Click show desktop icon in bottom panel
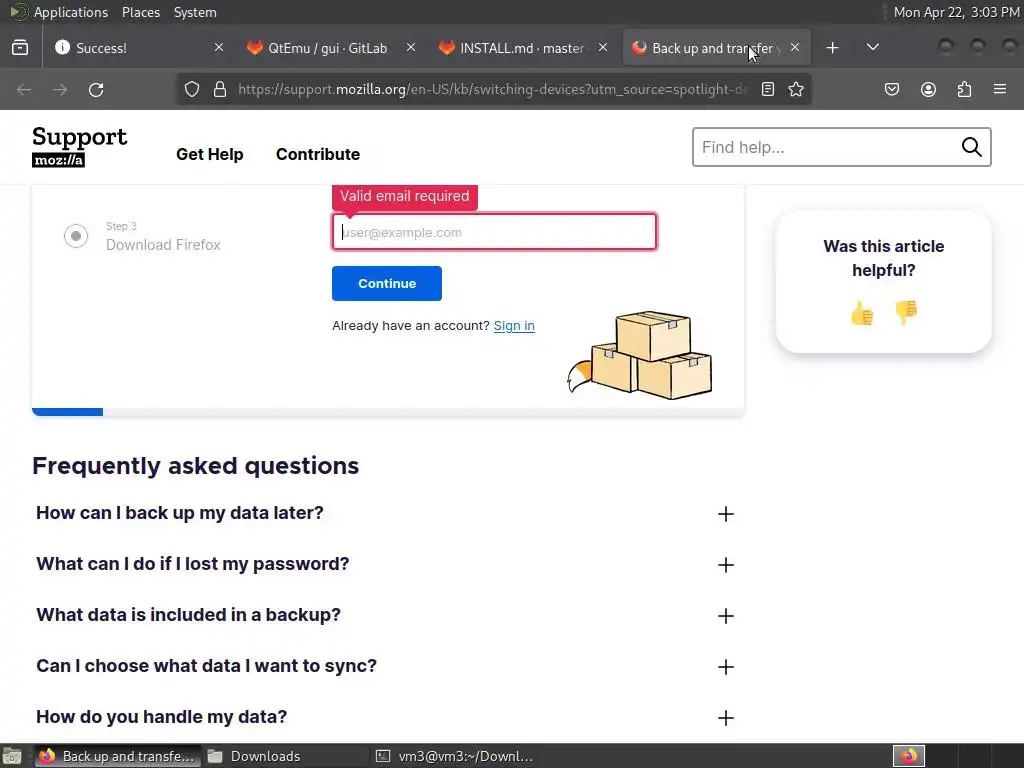The height and width of the screenshot is (768, 1024). [12, 756]
